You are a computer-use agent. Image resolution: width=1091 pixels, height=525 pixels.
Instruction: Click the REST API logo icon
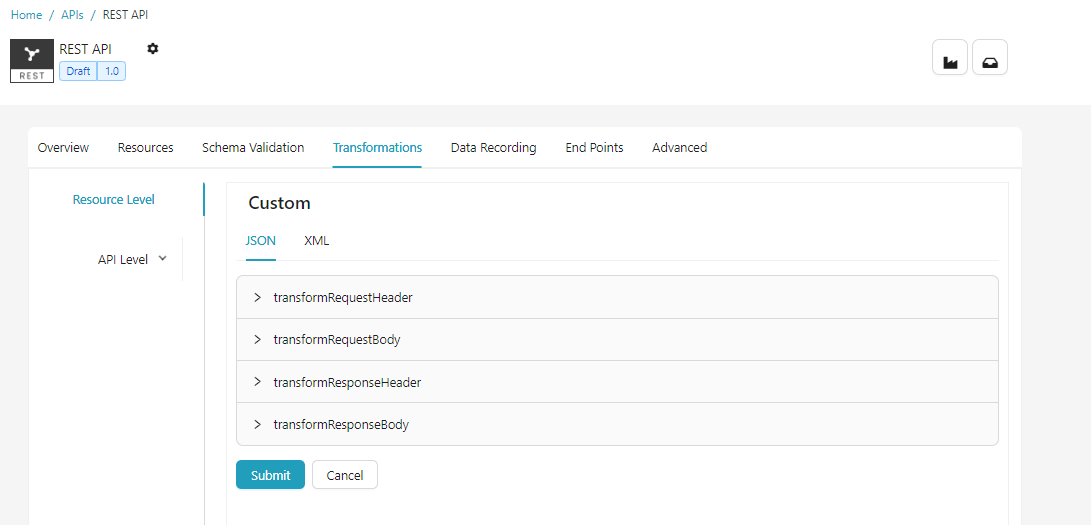[32, 60]
